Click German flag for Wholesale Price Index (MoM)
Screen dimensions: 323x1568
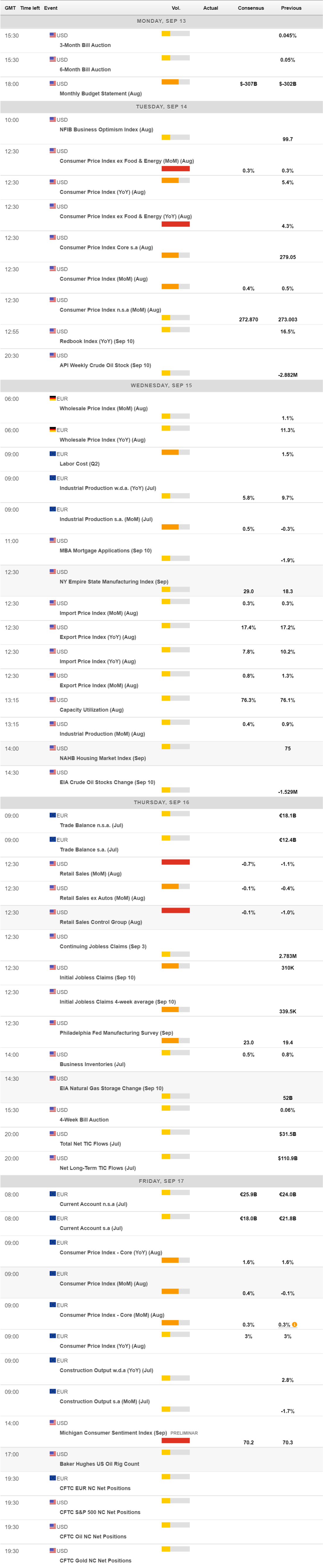click(53, 399)
